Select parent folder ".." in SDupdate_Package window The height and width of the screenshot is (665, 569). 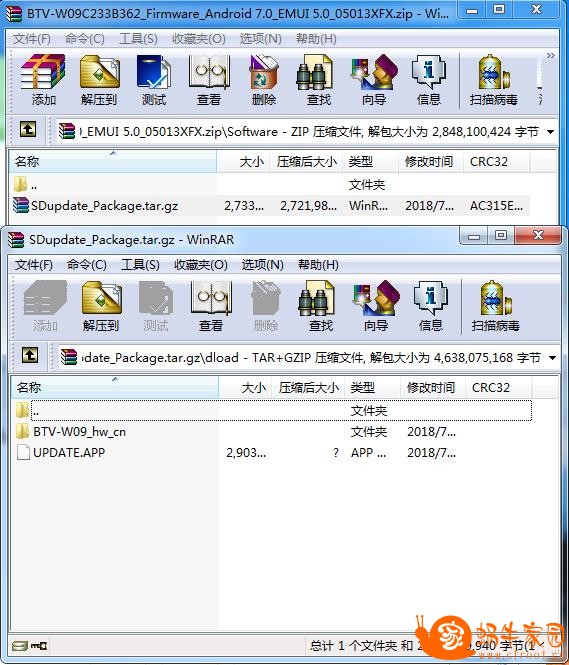pos(272,410)
